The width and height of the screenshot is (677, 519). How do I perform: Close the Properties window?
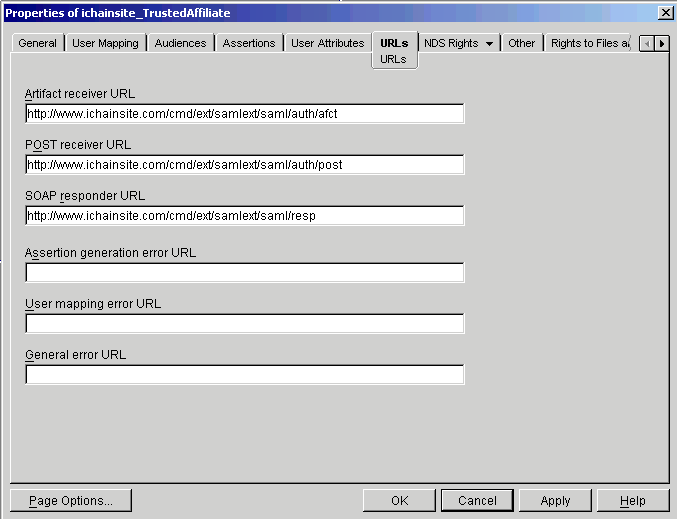666,13
